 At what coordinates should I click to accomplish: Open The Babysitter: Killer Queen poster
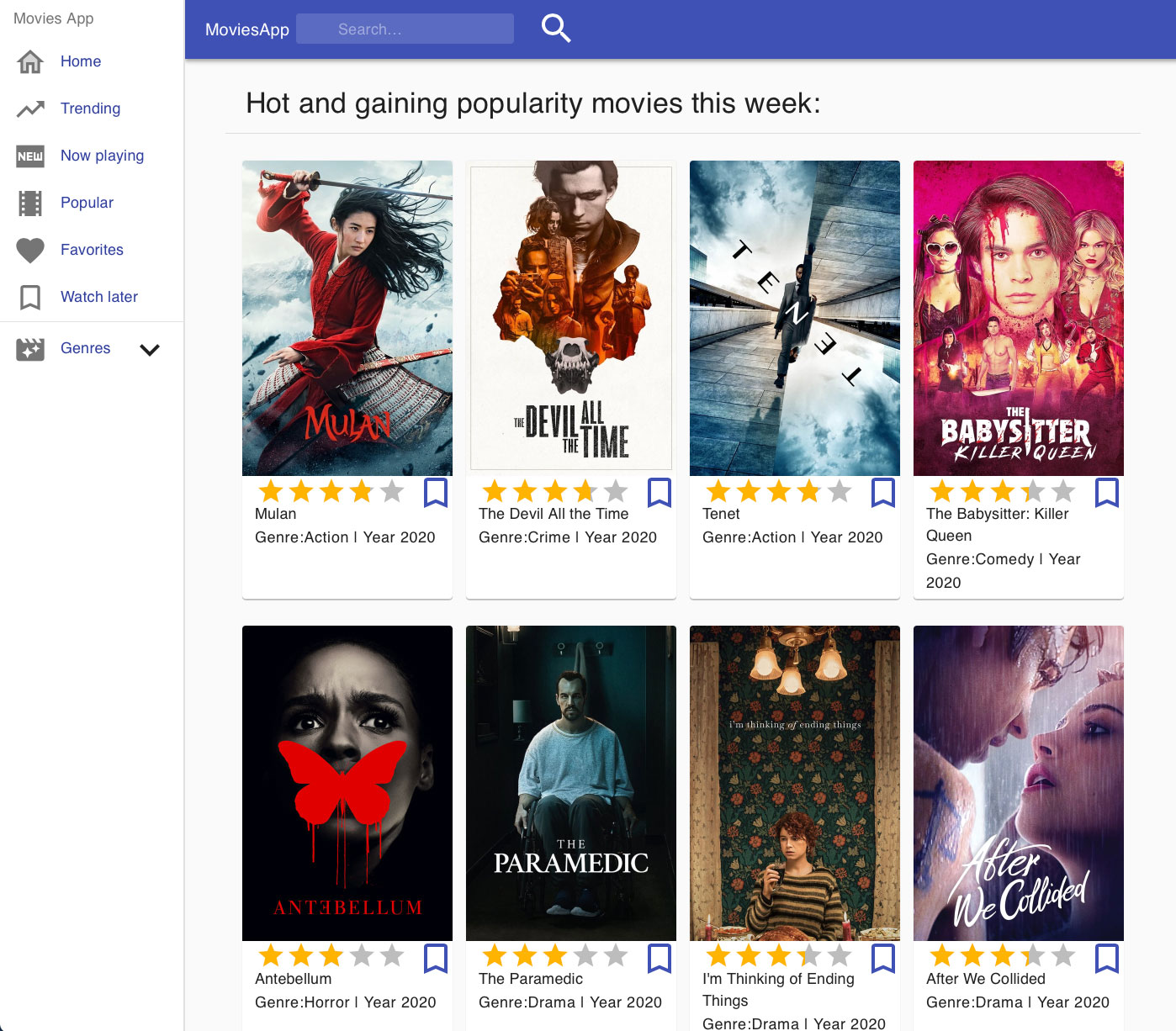(1019, 318)
